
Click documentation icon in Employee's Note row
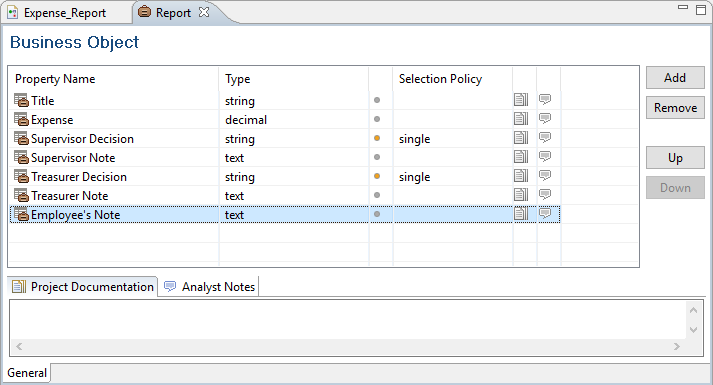coord(521,214)
